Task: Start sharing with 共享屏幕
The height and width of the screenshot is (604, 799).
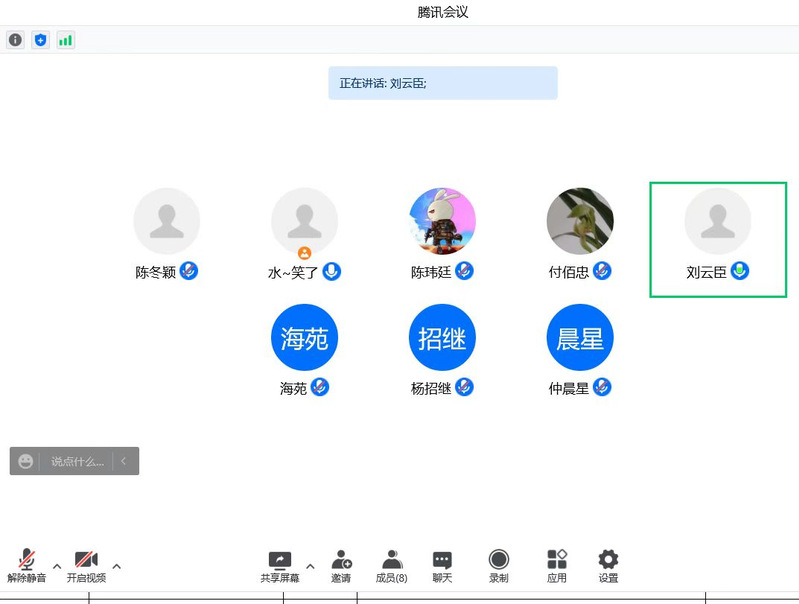Action: tap(280, 567)
